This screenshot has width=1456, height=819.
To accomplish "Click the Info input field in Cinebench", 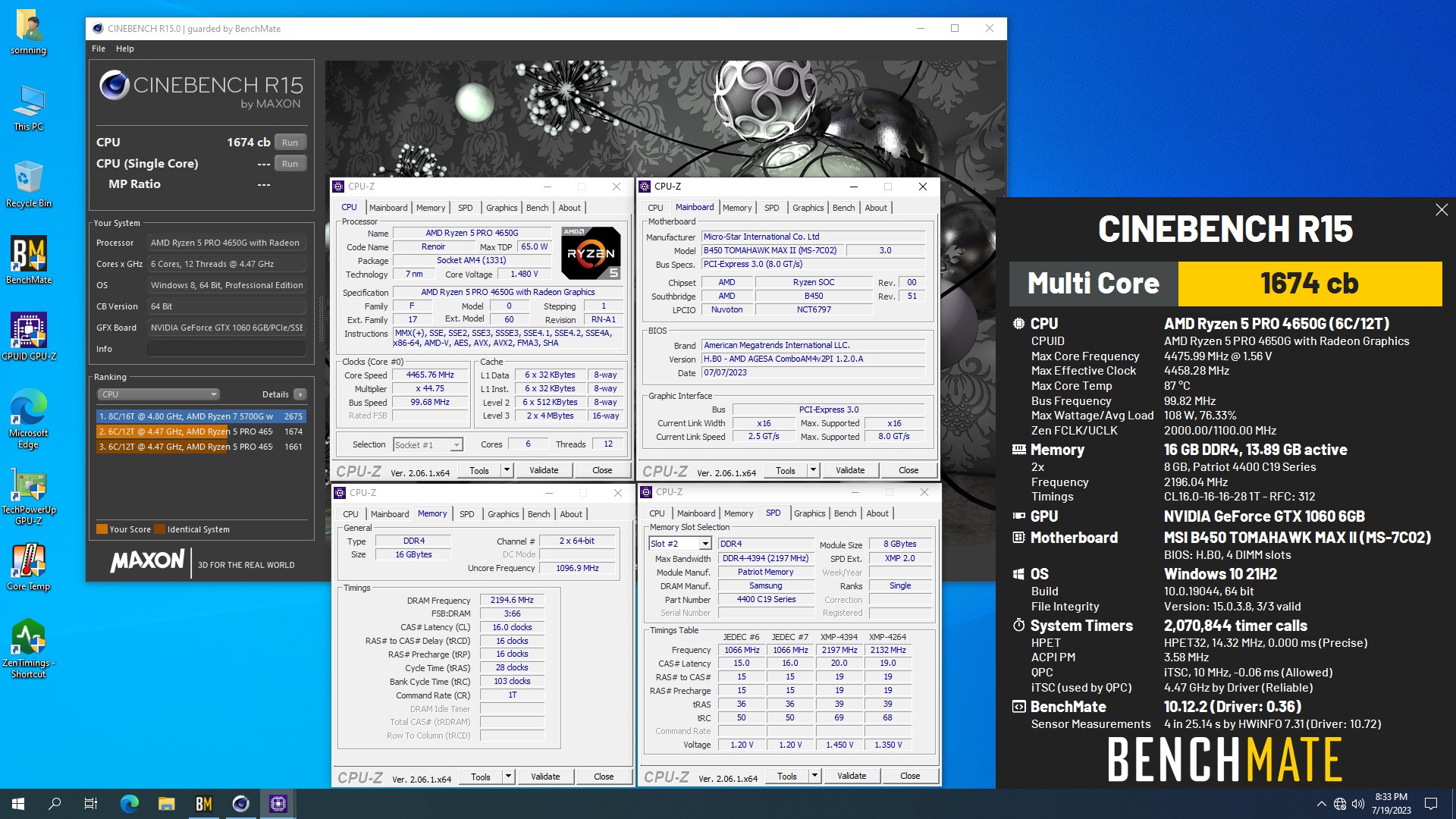I will tap(227, 349).
